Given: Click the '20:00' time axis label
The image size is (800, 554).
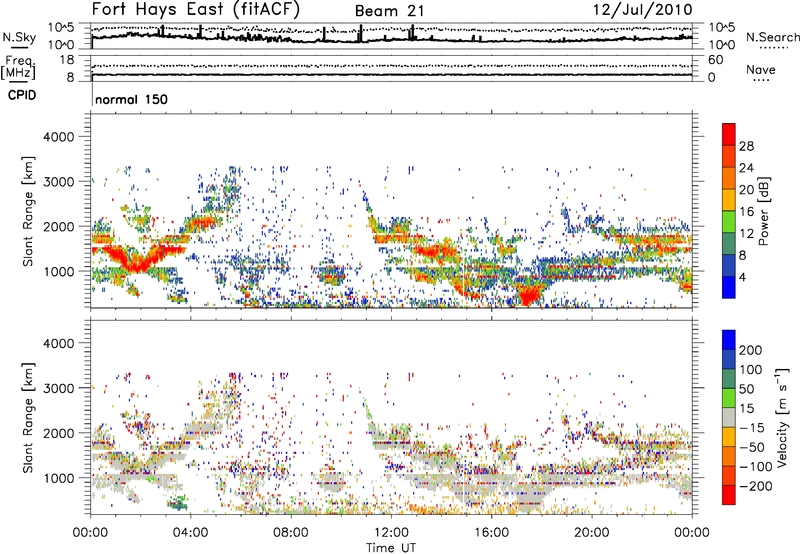Looking at the screenshot, I should coord(591,533).
